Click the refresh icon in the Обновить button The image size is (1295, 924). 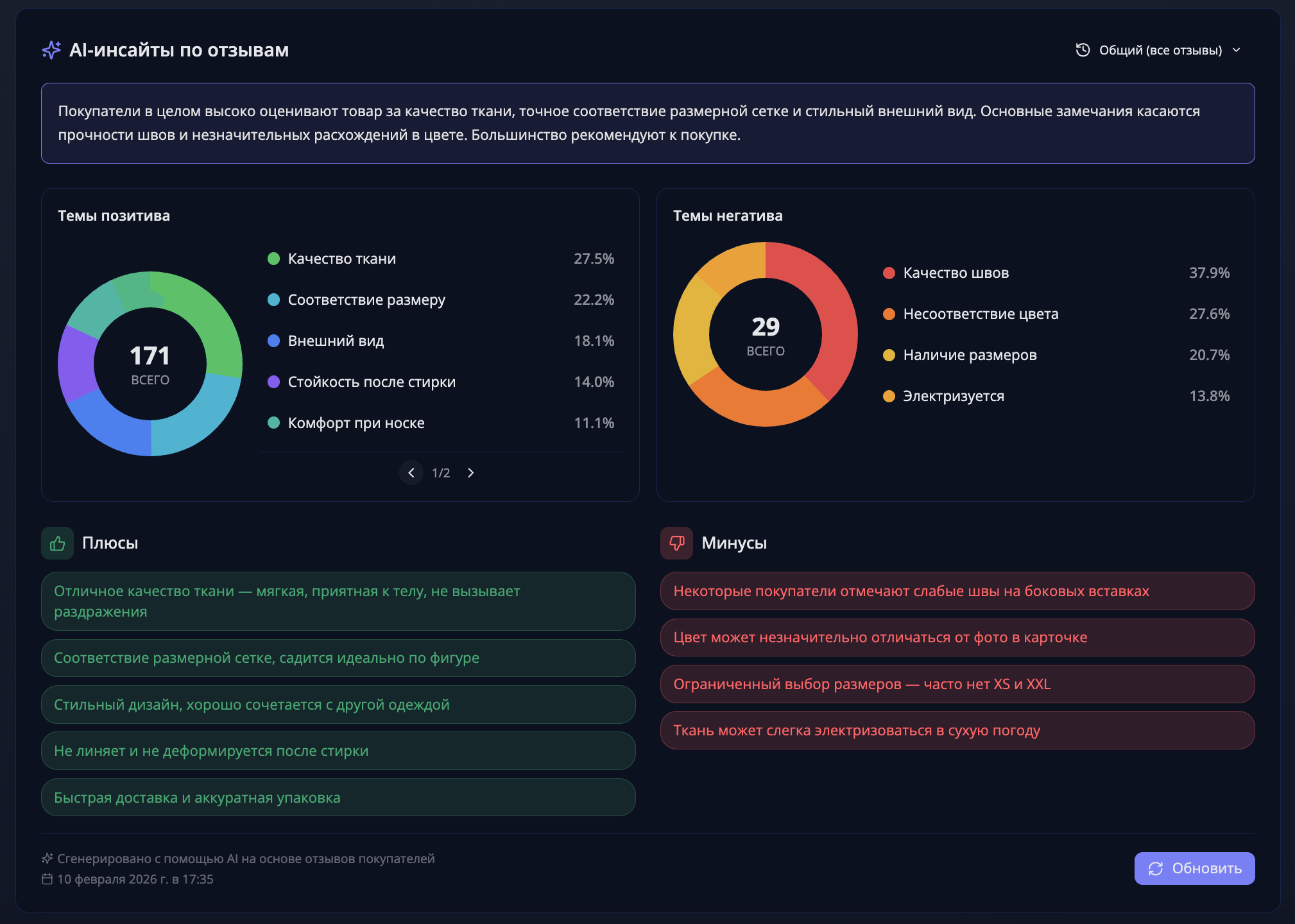(x=1155, y=869)
